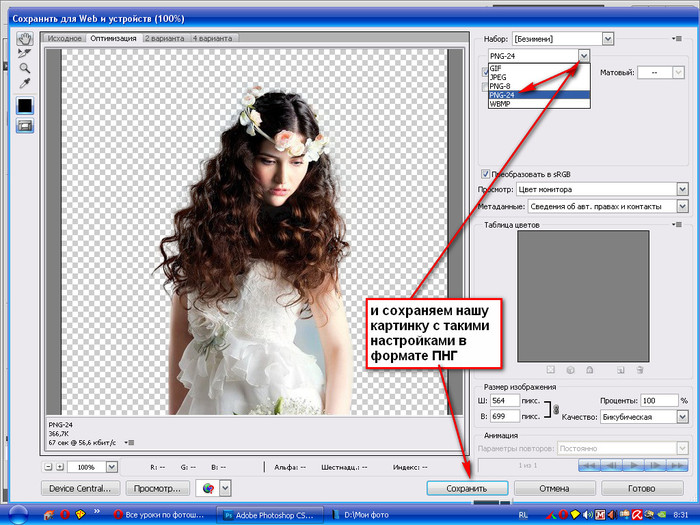Open the browser selection dropdown arrow
Viewport: 700px width, 525px height.
click(x=225, y=488)
